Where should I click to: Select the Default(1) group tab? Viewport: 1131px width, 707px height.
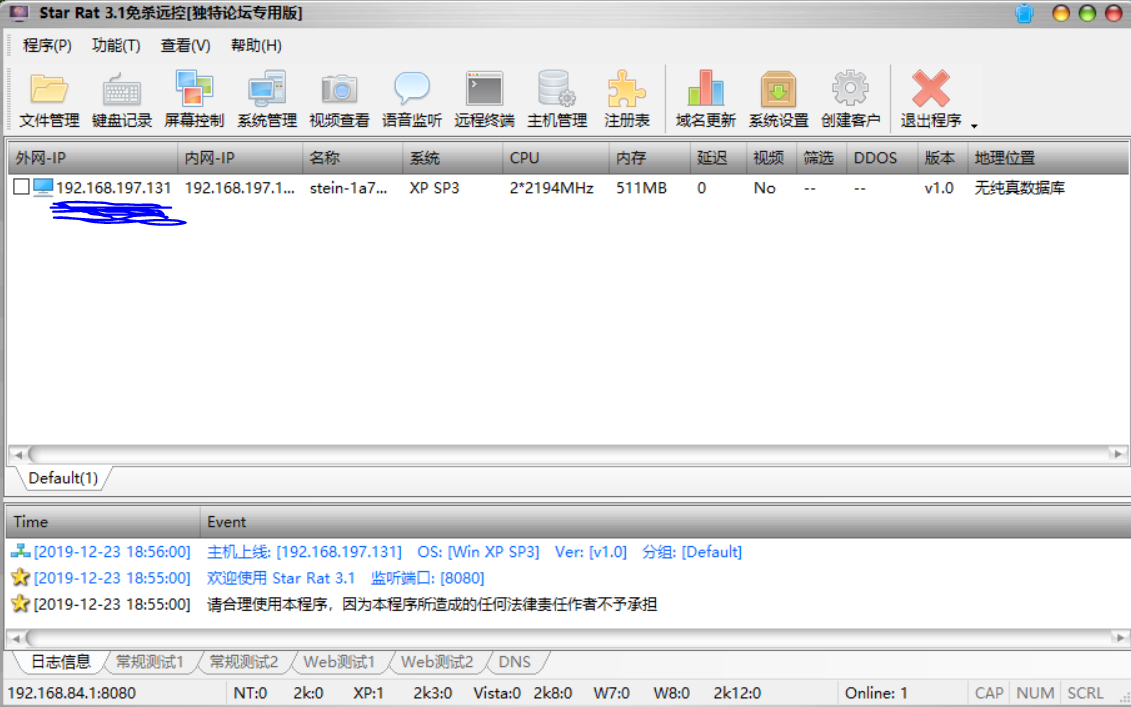coord(63,478)
